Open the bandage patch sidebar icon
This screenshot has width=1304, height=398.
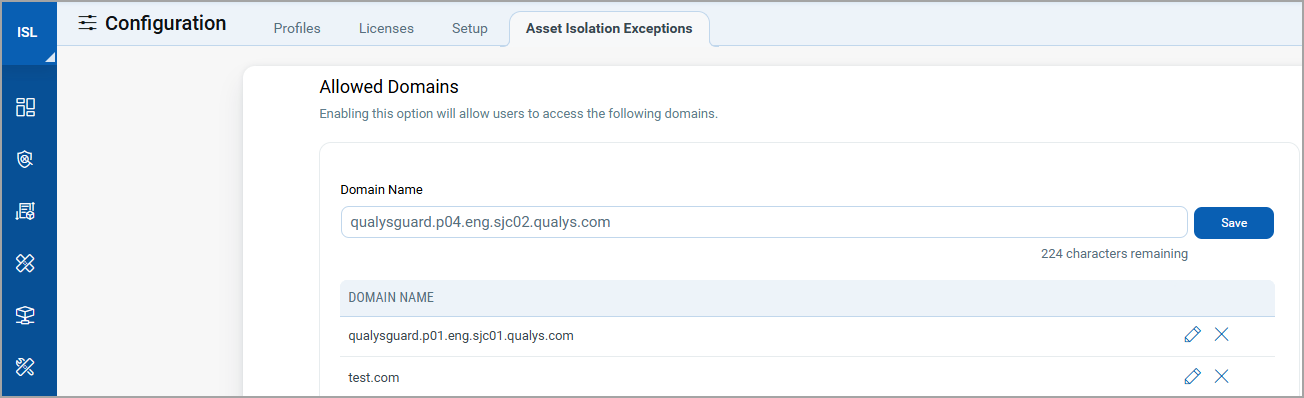point(26,263)
